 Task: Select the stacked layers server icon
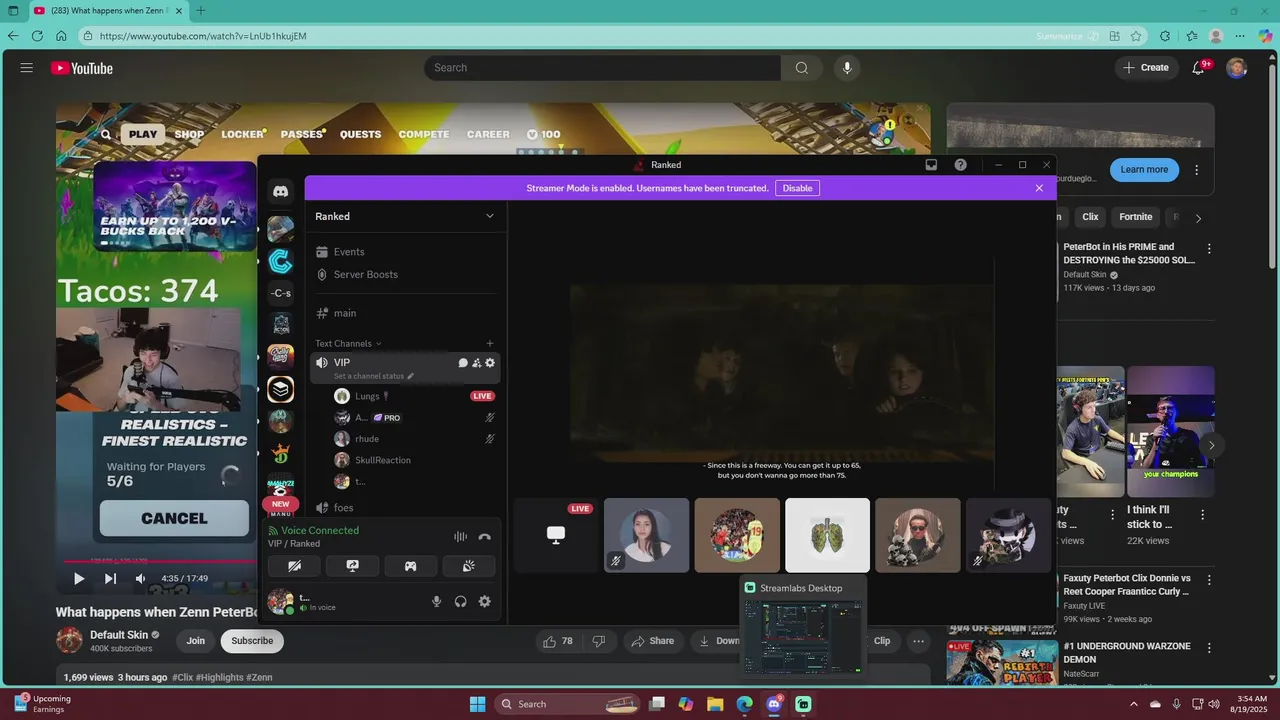click(281, 390)
